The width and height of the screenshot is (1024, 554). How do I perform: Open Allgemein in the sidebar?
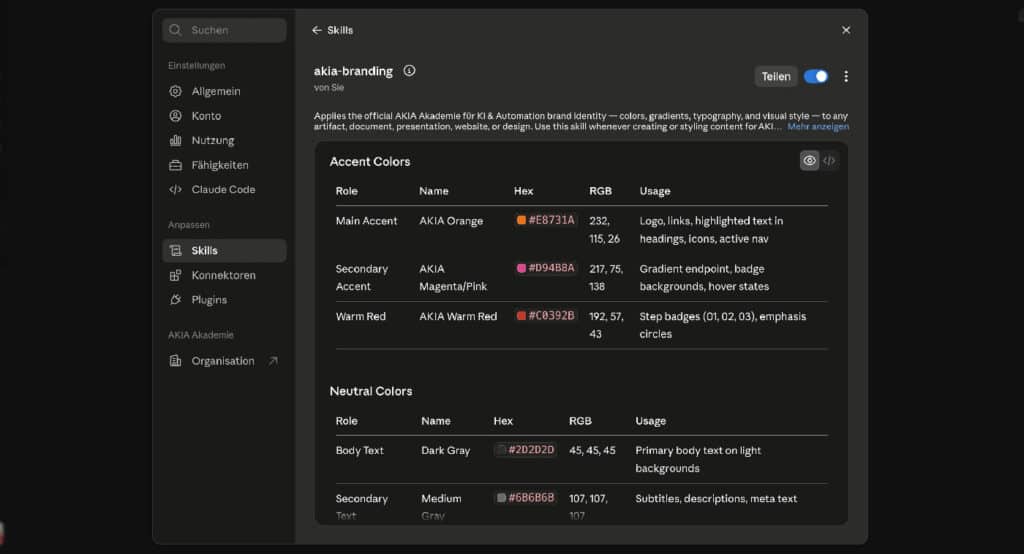(224, 91)
